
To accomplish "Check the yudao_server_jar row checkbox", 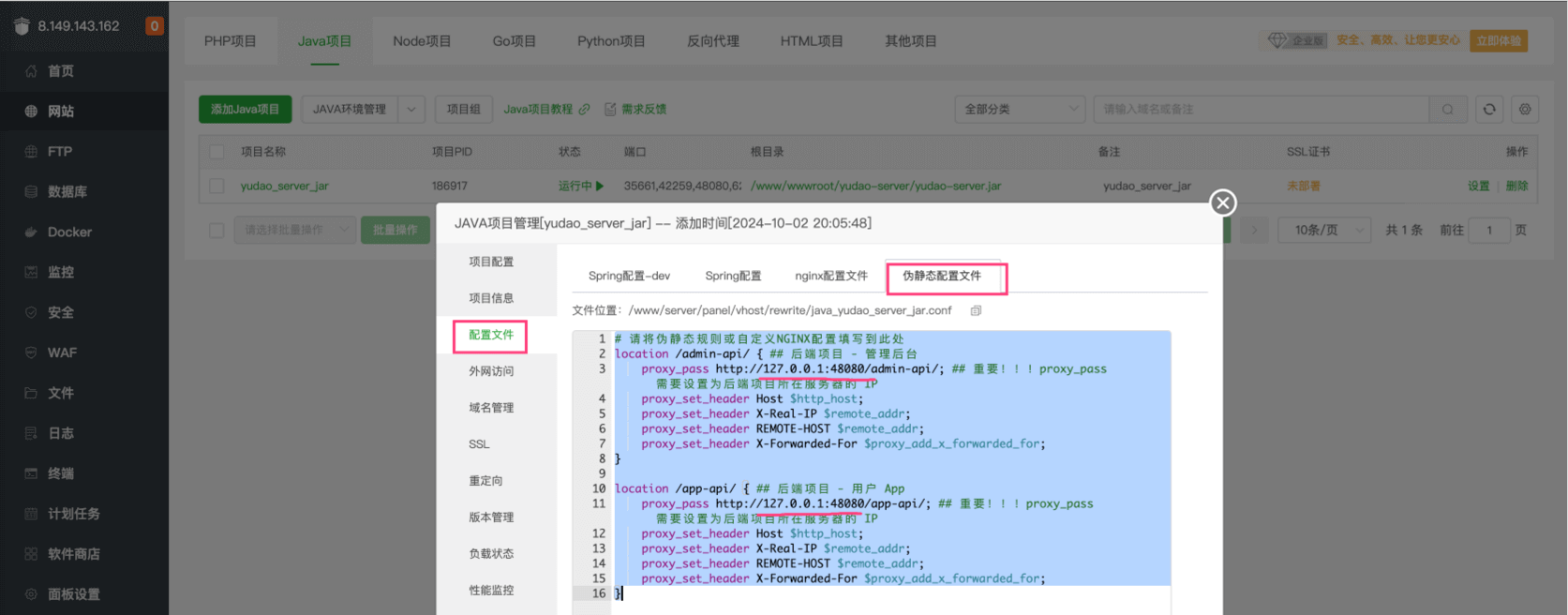I will (217, 186).
